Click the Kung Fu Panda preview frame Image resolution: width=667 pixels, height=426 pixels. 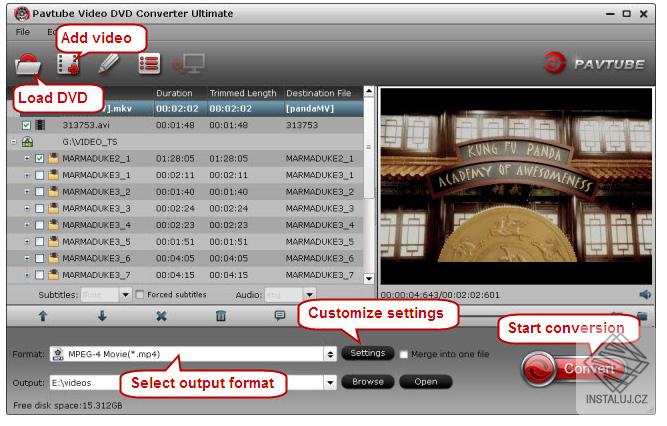516,186
